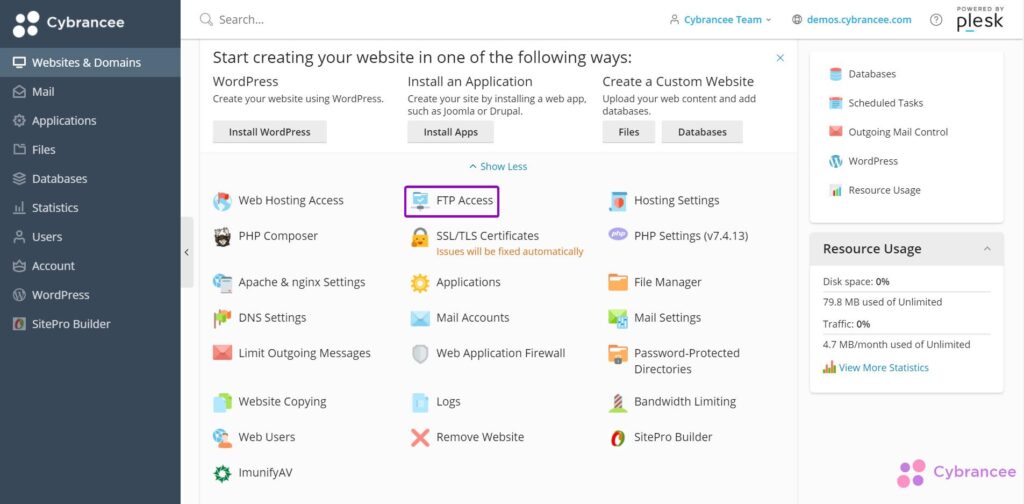Select Websites & Domains in sidebar
1024x504 pixels.
tap(90, 63)
